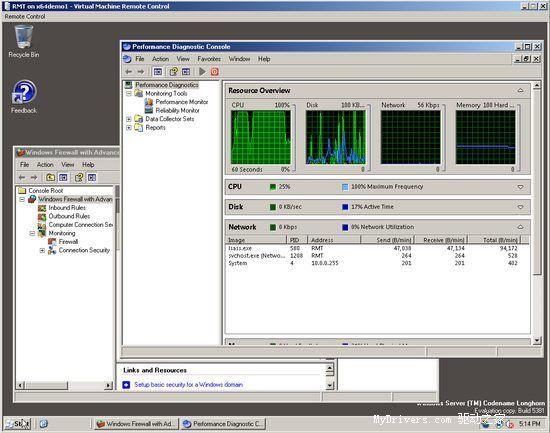The width and height of the screenshot is (550, 433).
Task: Click Forward arrow in Windows Firewall toolbar
Action: pyautogui.click(x=34, y=178)
